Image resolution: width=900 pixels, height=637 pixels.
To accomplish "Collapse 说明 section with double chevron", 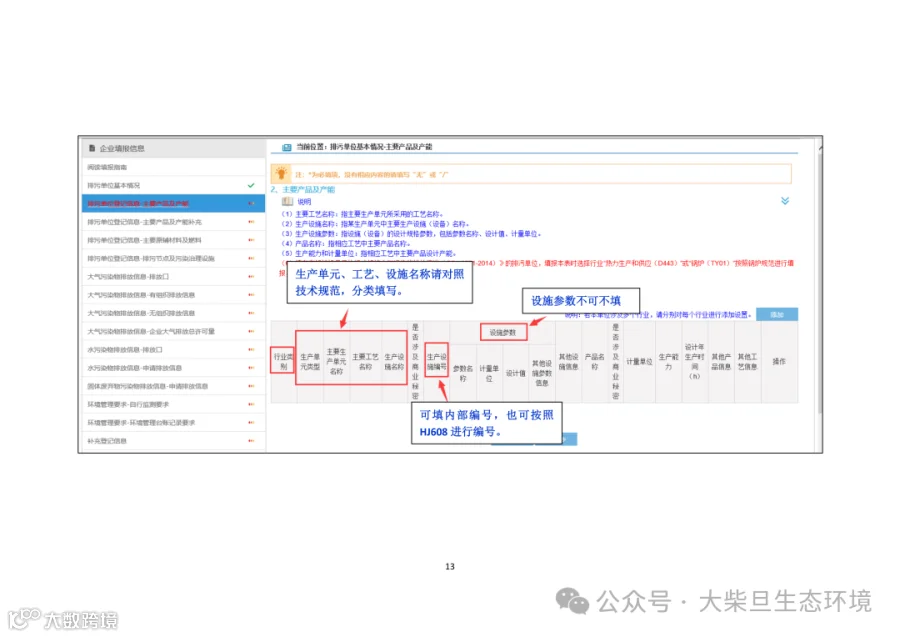I will (x=785, y=201).
